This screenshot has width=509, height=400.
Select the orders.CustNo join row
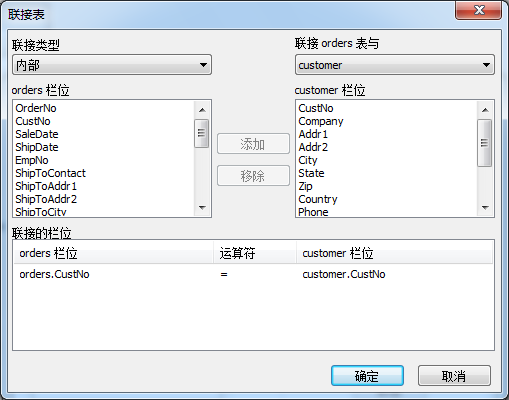pos(253,274)
